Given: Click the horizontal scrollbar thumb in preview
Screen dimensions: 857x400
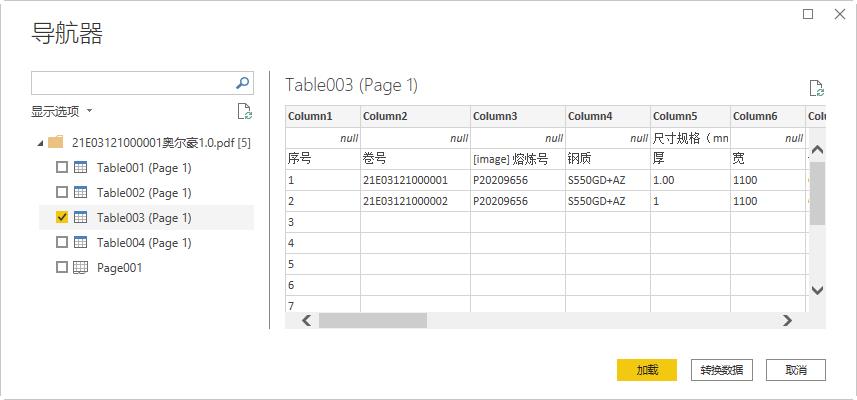Looking at the screenshot, I should tap(372, 321).
